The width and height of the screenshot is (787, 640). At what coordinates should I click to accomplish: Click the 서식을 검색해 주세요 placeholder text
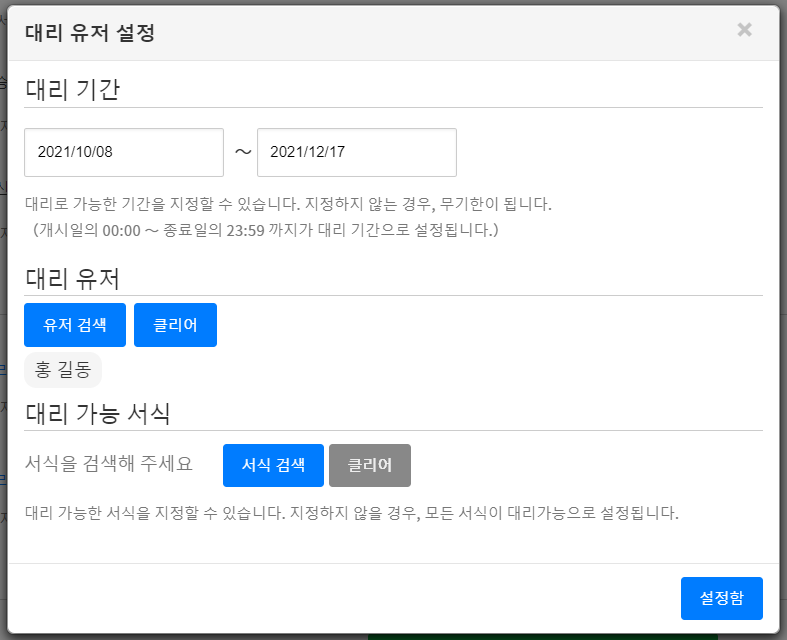[x=108, y=464]
